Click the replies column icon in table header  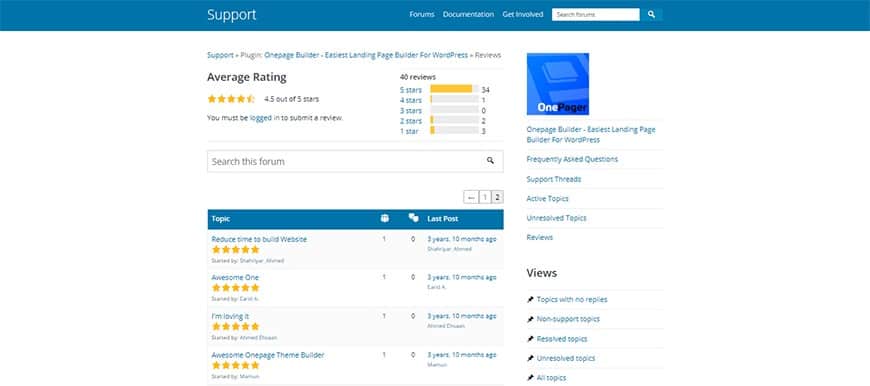tap(413, 218)
